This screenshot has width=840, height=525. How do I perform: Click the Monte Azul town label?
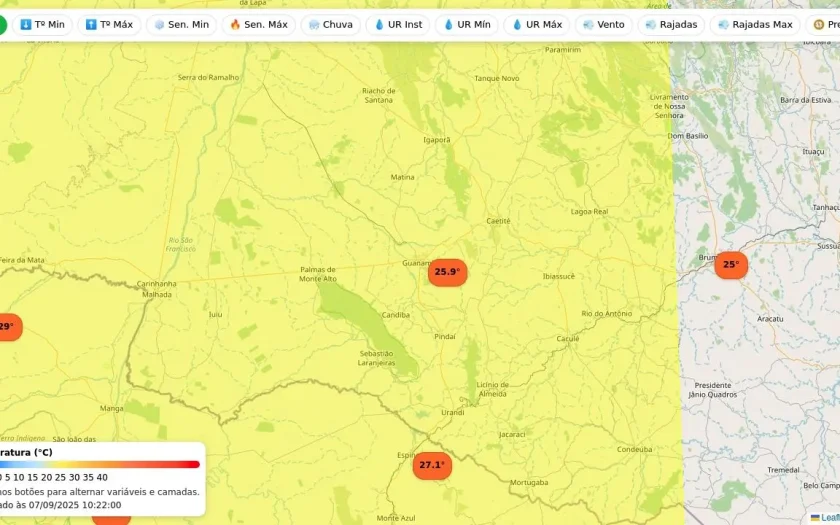[396, 518]
